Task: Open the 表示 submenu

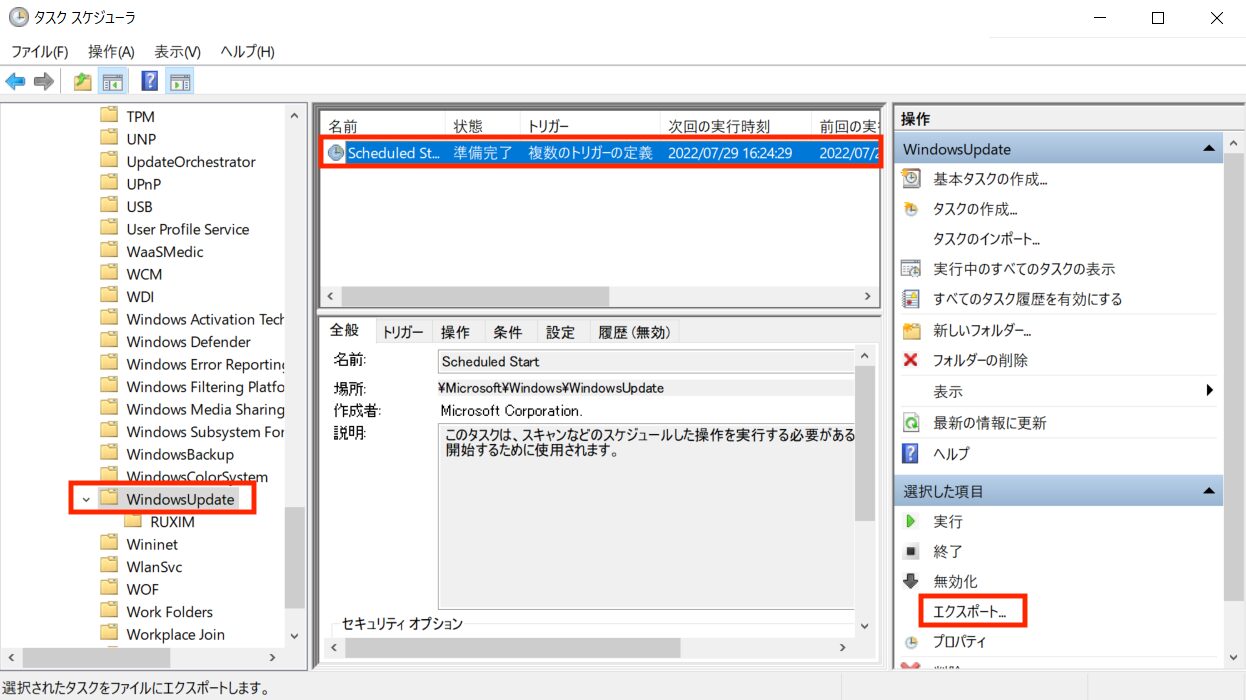Action: coord(947,390)
